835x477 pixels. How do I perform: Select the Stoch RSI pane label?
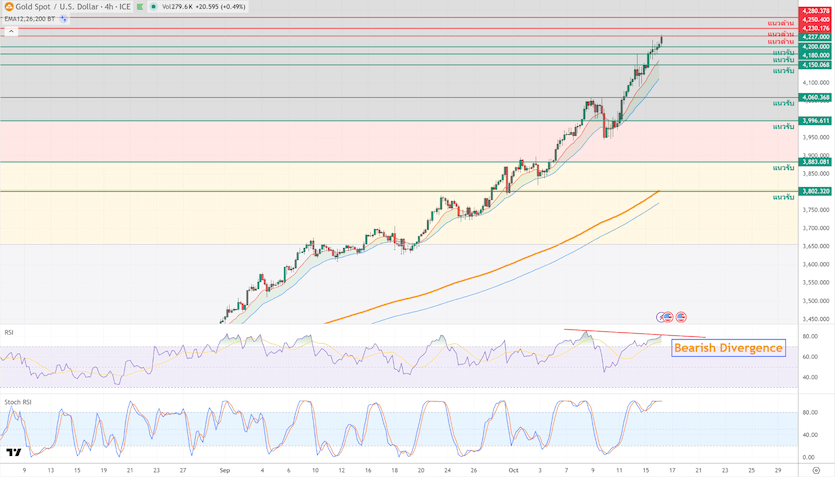[16, 401]
